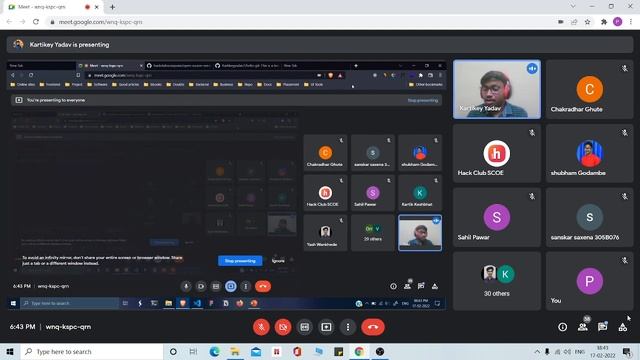640x360 pixels.
Task: Click the muted mic icon on Sahil Pawar tile
Action: [x=532, y=196]
